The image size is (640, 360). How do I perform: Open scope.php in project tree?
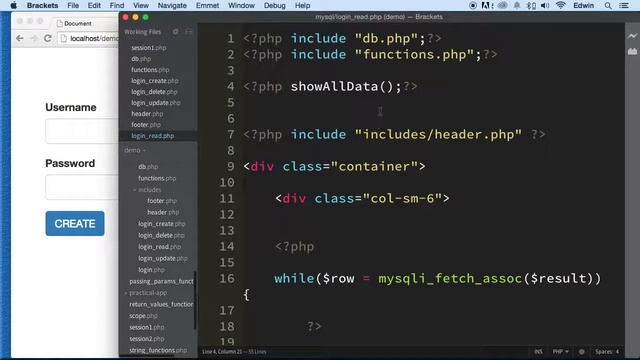(x=143, y=316)
